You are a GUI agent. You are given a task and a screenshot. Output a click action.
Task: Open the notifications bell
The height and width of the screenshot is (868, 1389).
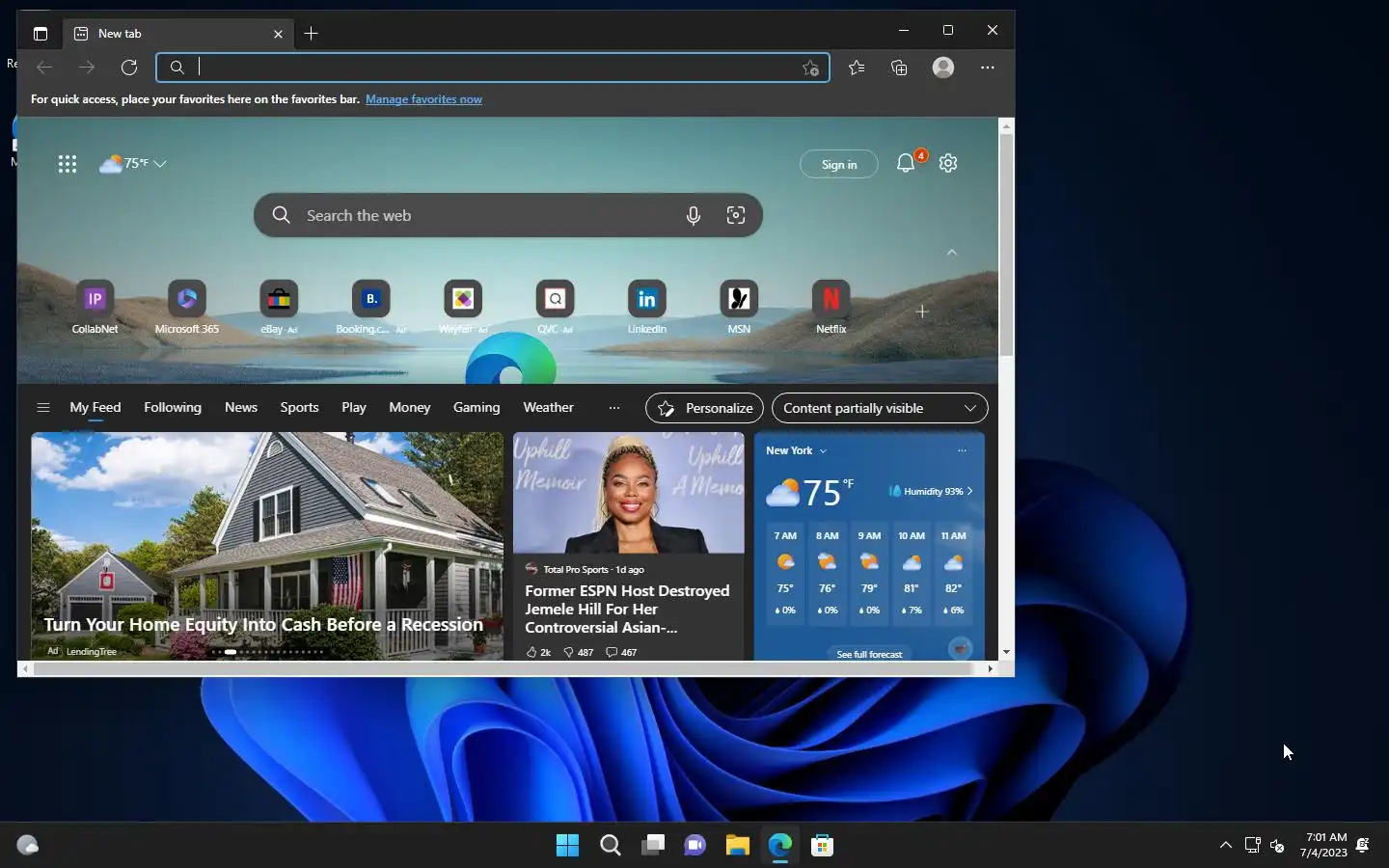906,163
